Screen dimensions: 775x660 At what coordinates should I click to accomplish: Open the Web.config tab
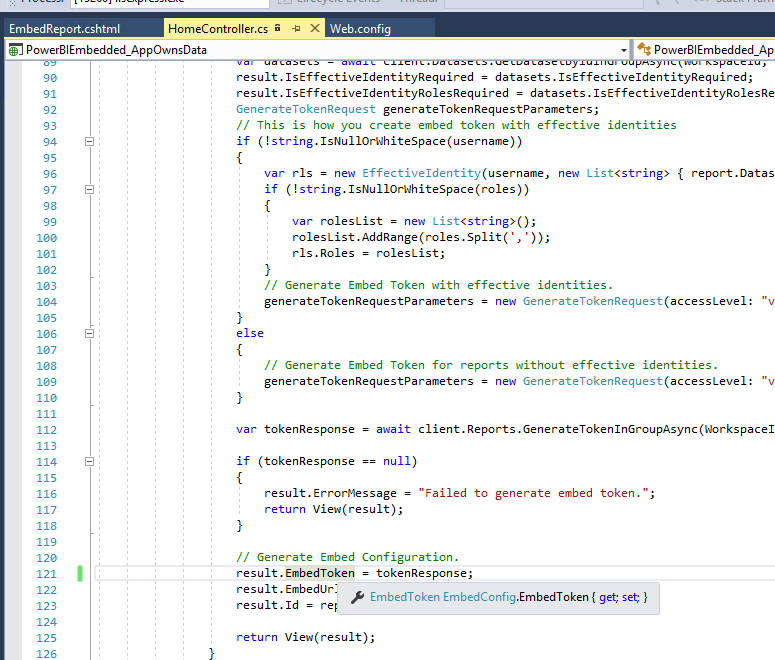pos(360,29)
